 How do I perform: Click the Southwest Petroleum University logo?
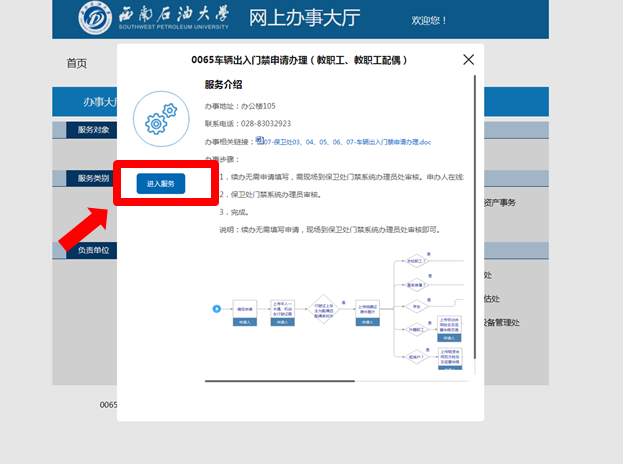[98, 19]
